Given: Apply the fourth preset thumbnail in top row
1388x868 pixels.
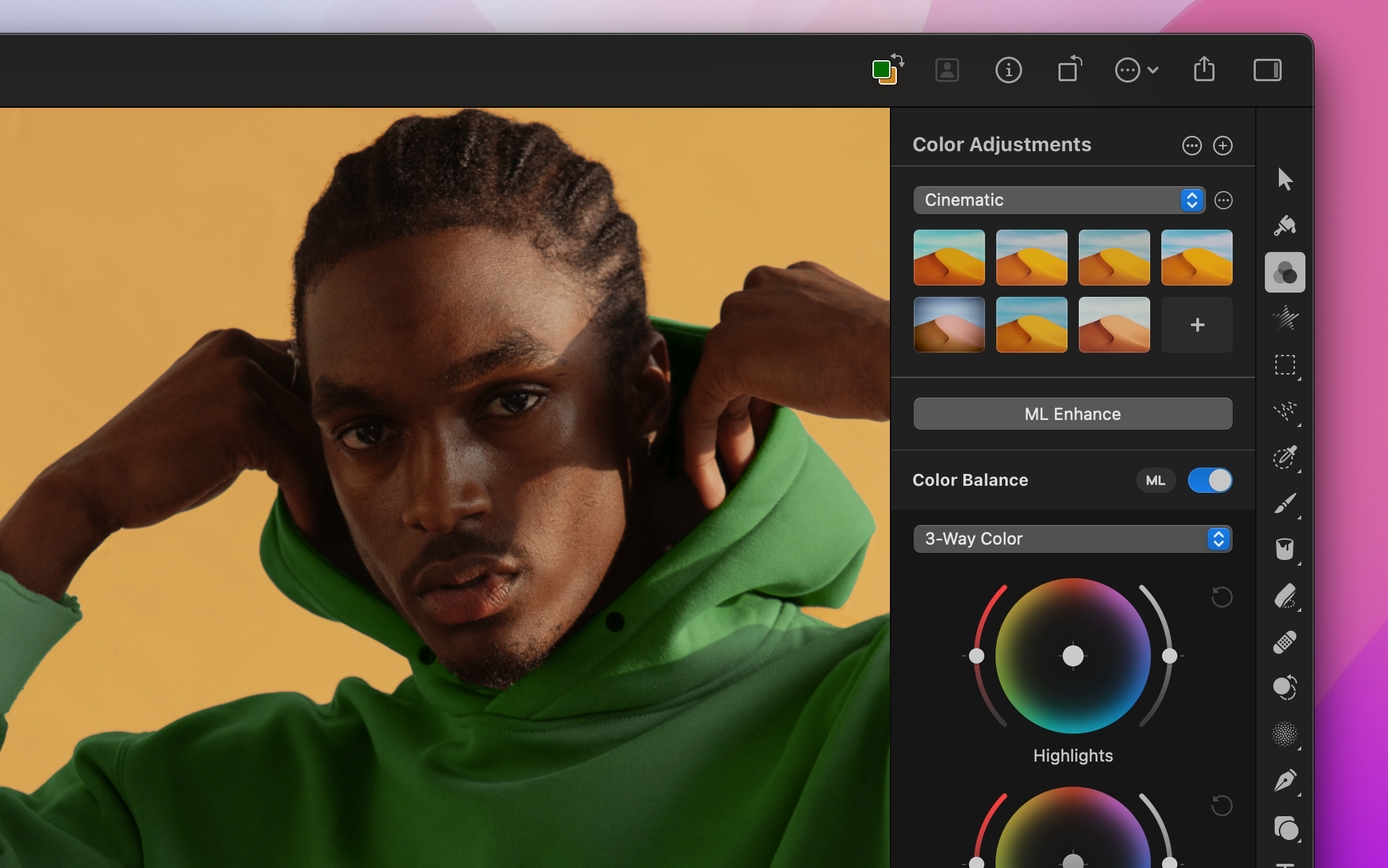Looking at the screenshot, I should [x=1197, y=258].
